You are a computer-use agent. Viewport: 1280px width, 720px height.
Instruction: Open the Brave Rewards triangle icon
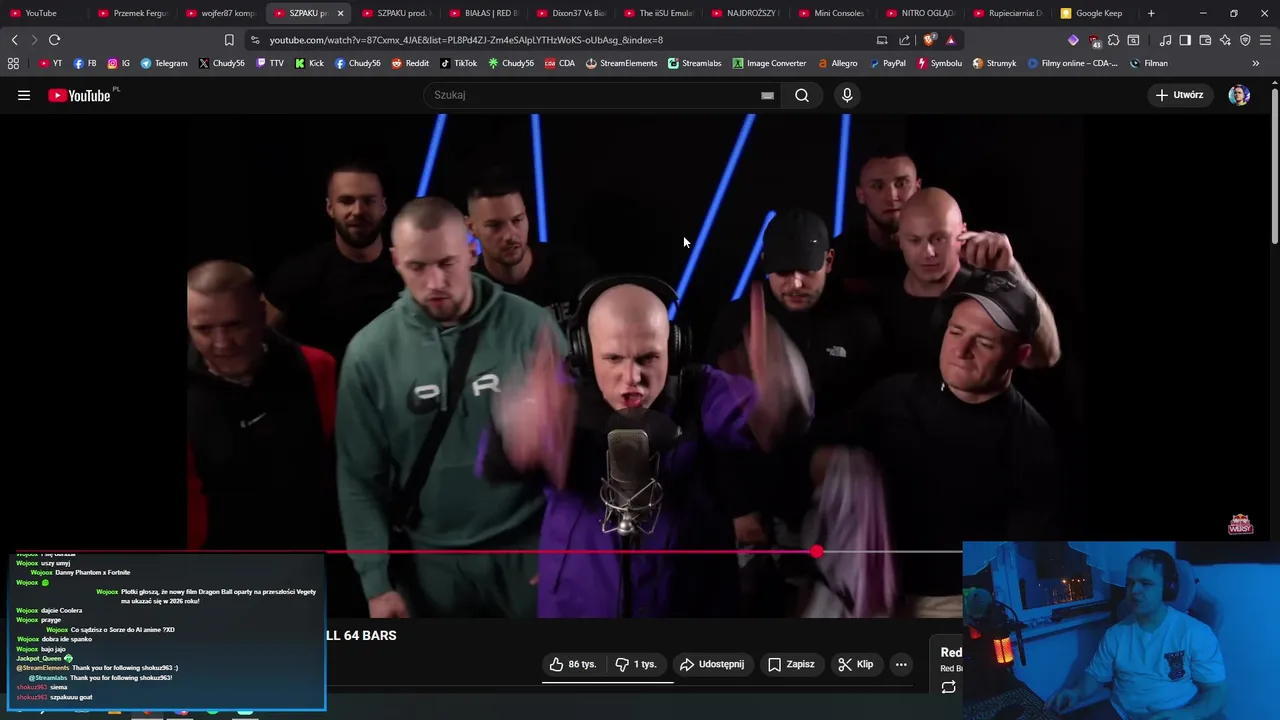[951, 40]
